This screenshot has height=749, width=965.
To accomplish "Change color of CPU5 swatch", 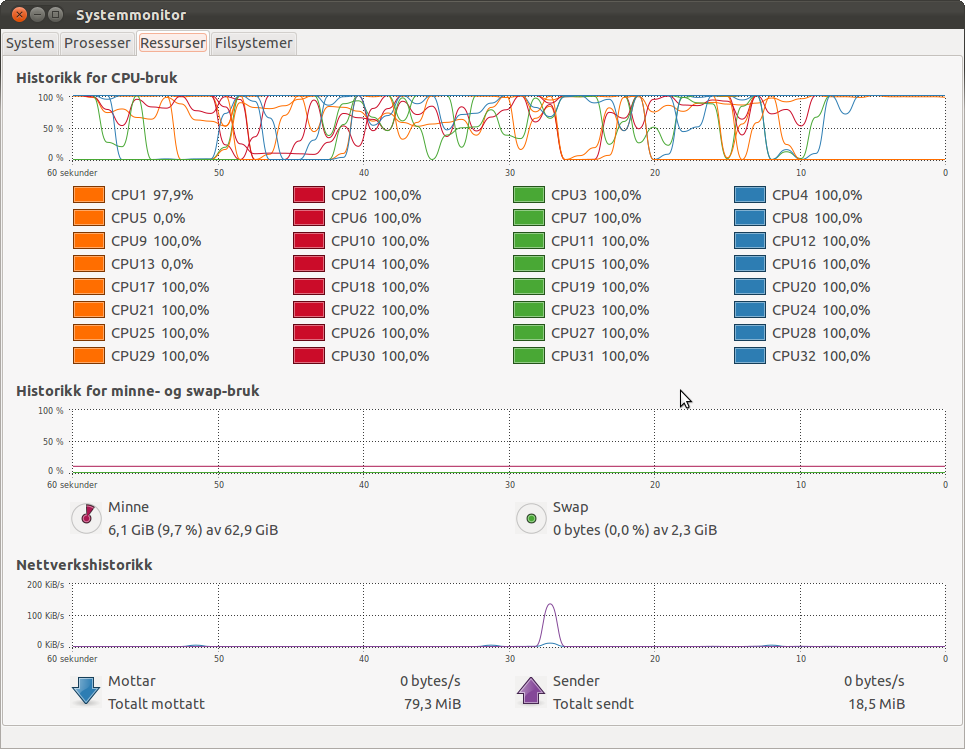I will [89, 218].
